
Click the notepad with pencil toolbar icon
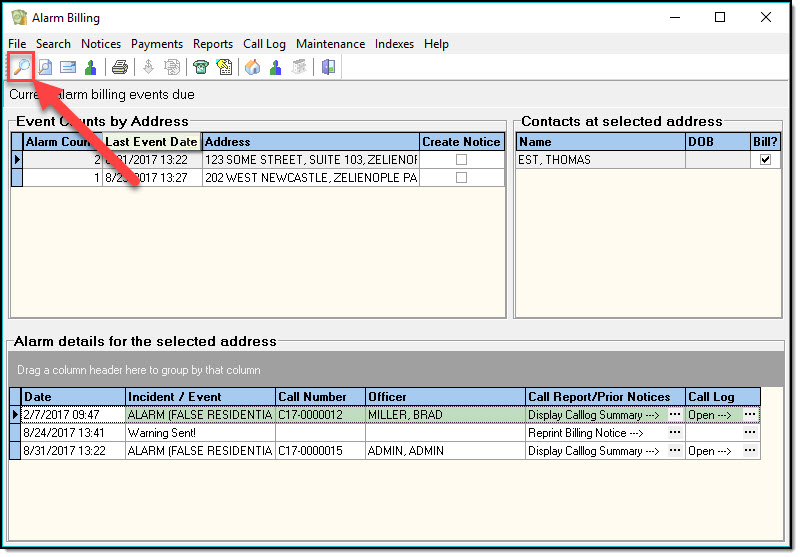[x=224, y=67]
